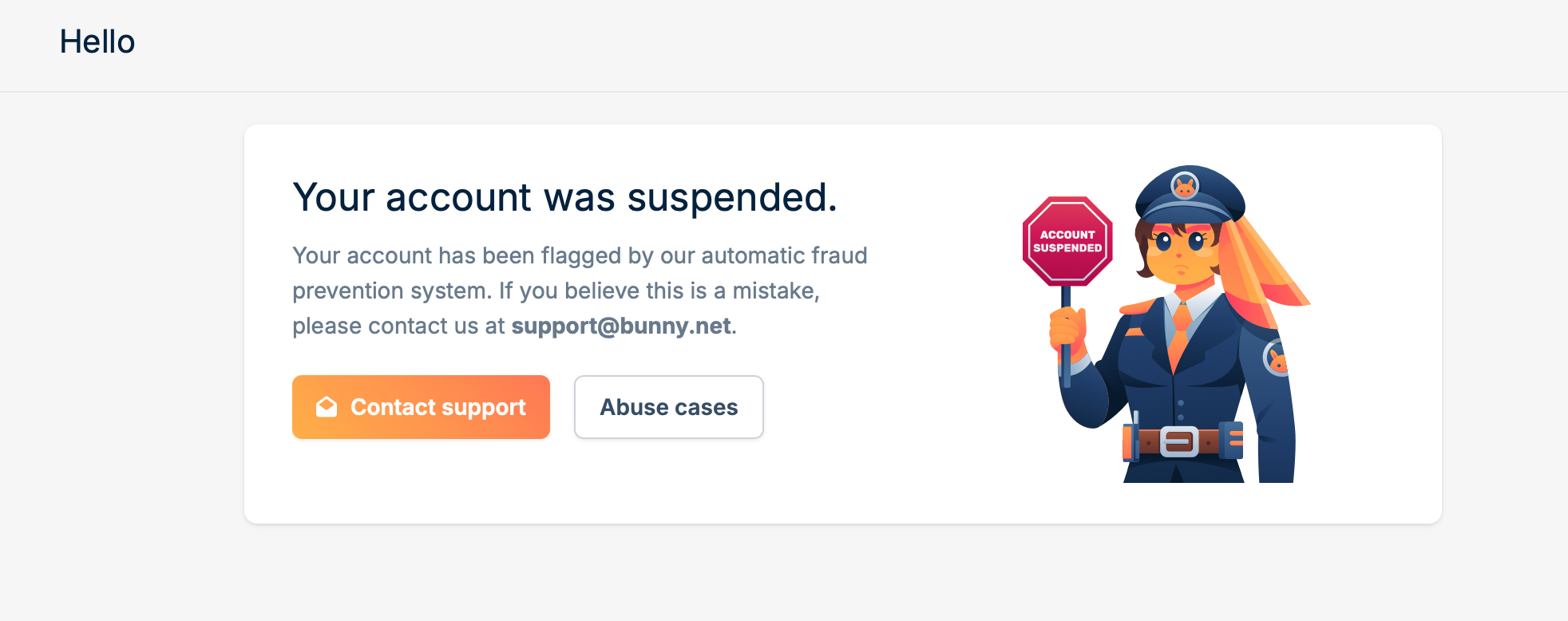Click the officer's navy police cap

pos(1190,197)
